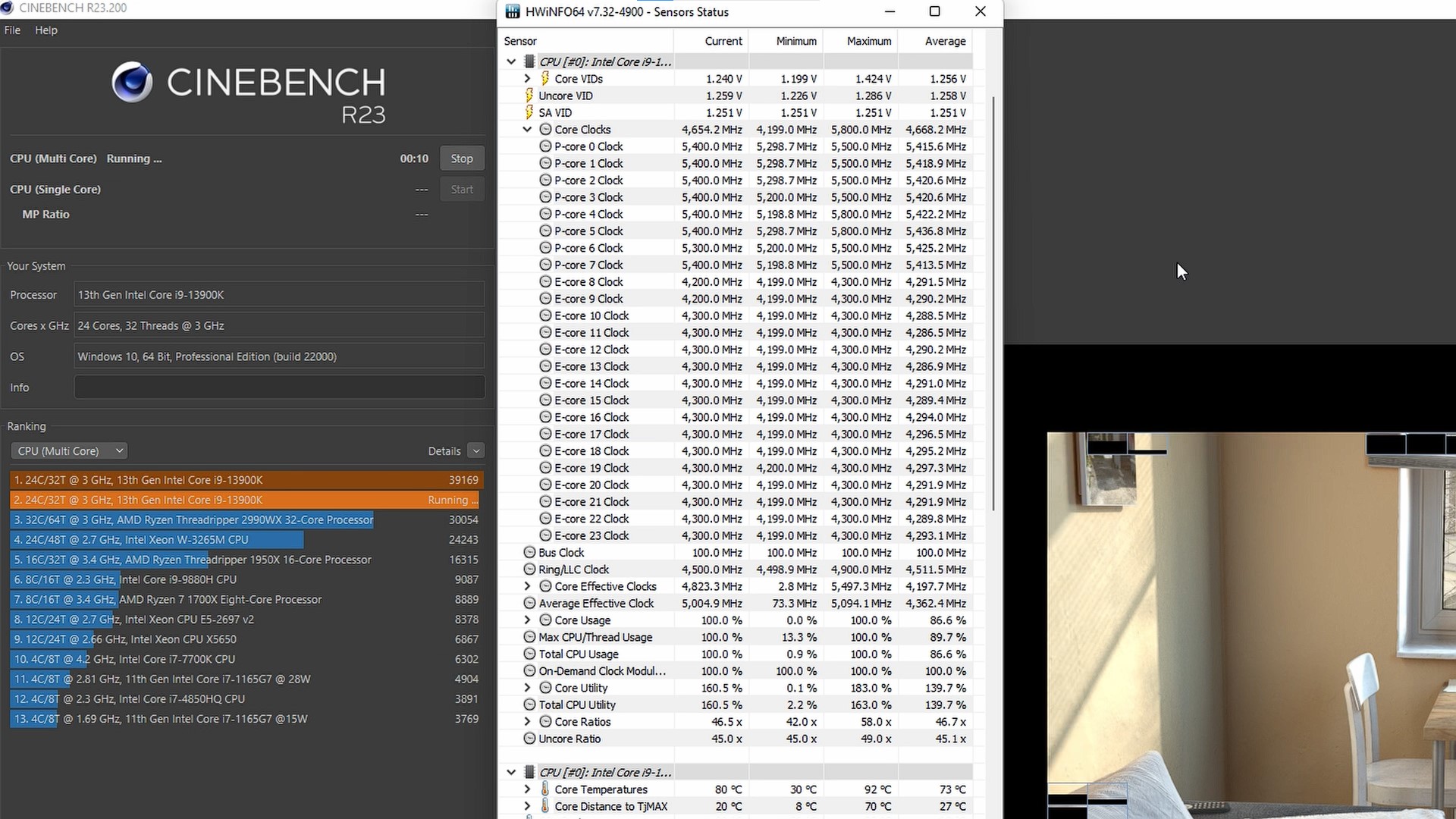1456x819 pixels.
Task: Open the CPU (Multi Core) ranking dropdown
Action: [69, 450]
